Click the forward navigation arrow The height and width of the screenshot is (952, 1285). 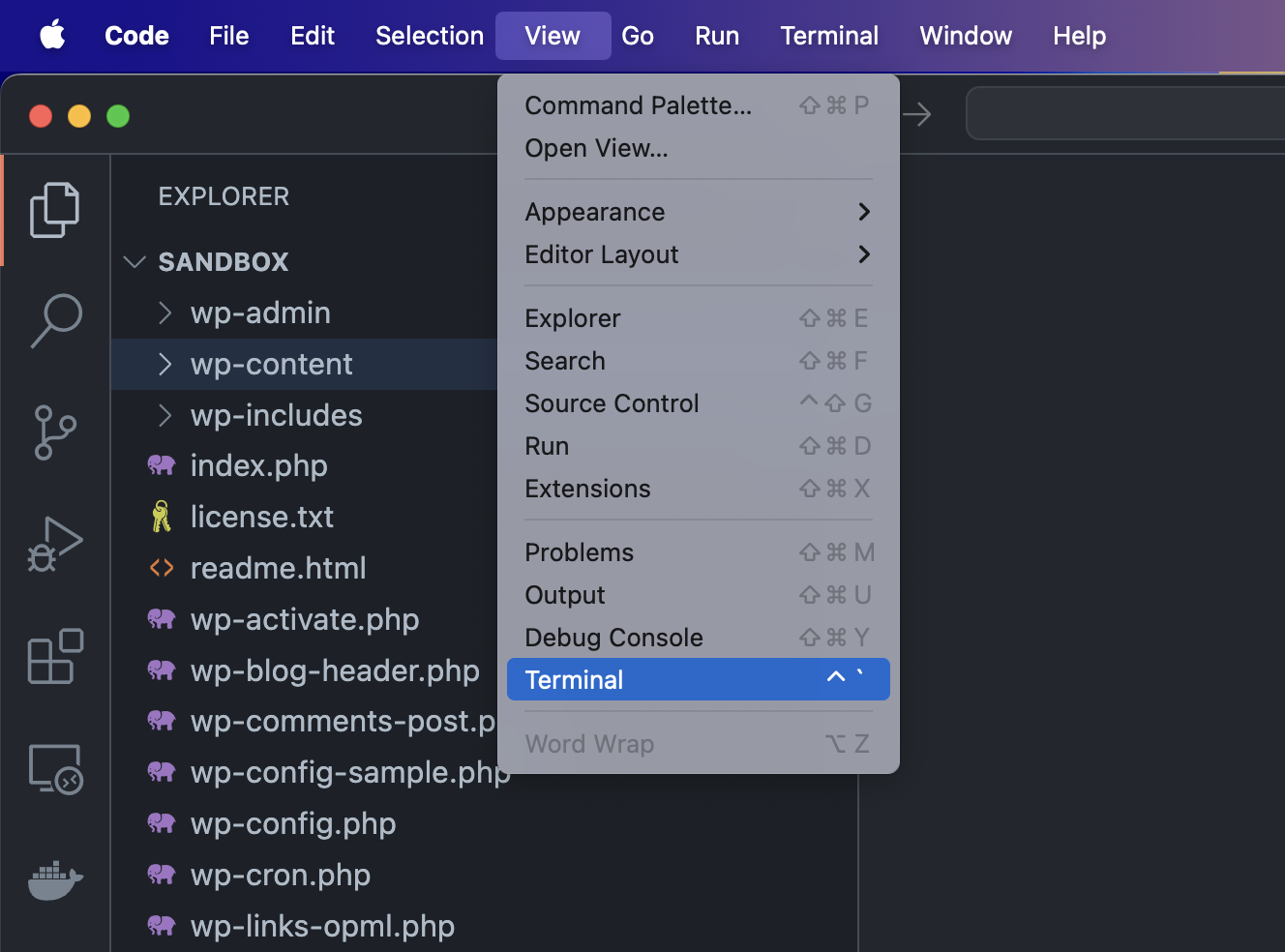tap(917, 115)
